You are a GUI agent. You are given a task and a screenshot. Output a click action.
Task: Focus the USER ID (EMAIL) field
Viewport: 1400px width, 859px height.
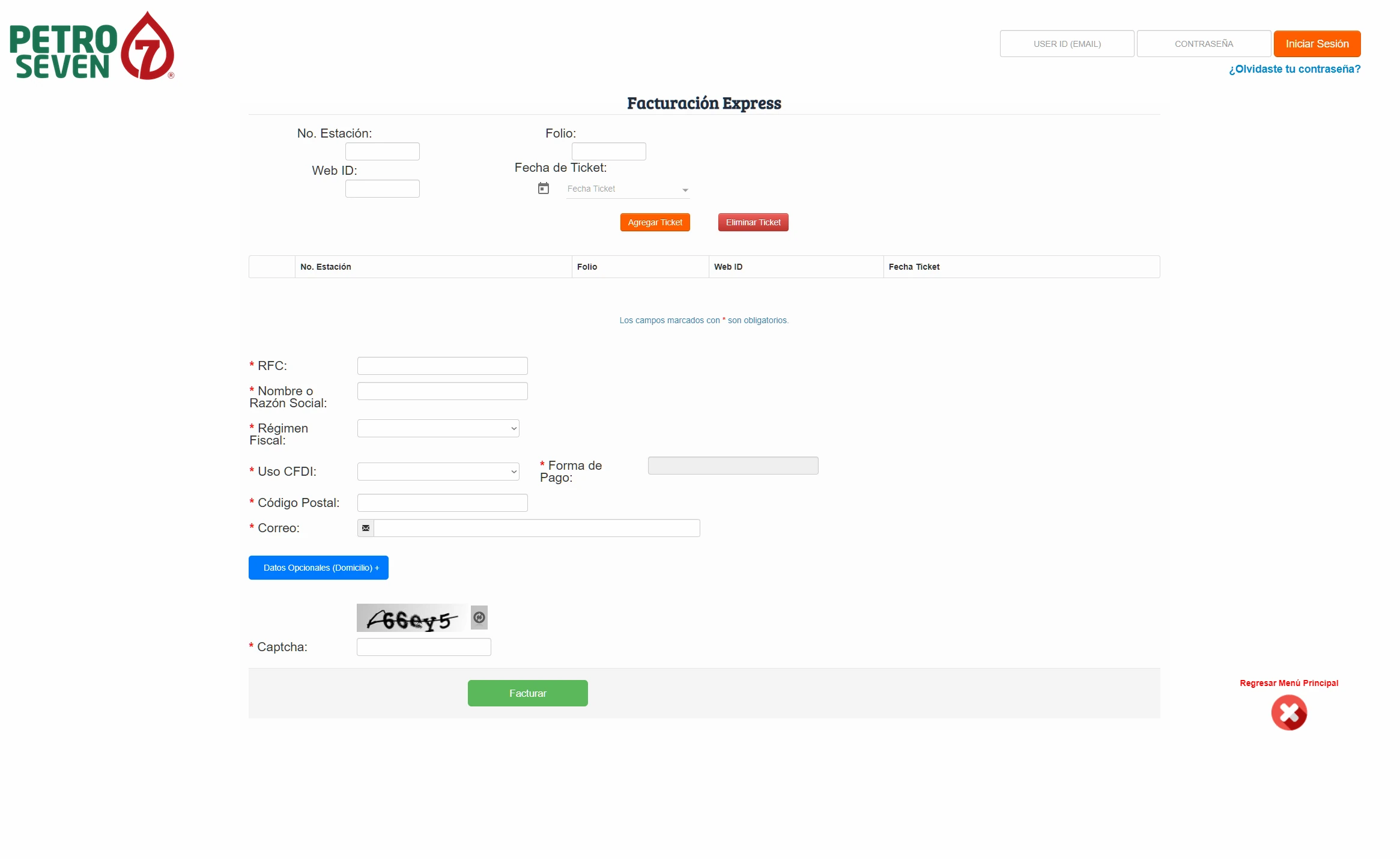1067,44
